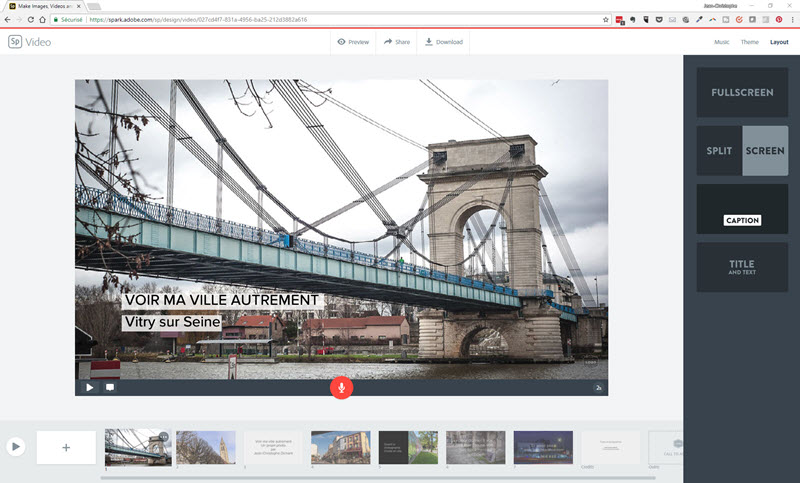
Task: Click the Preview button
Action: point(353,42)
